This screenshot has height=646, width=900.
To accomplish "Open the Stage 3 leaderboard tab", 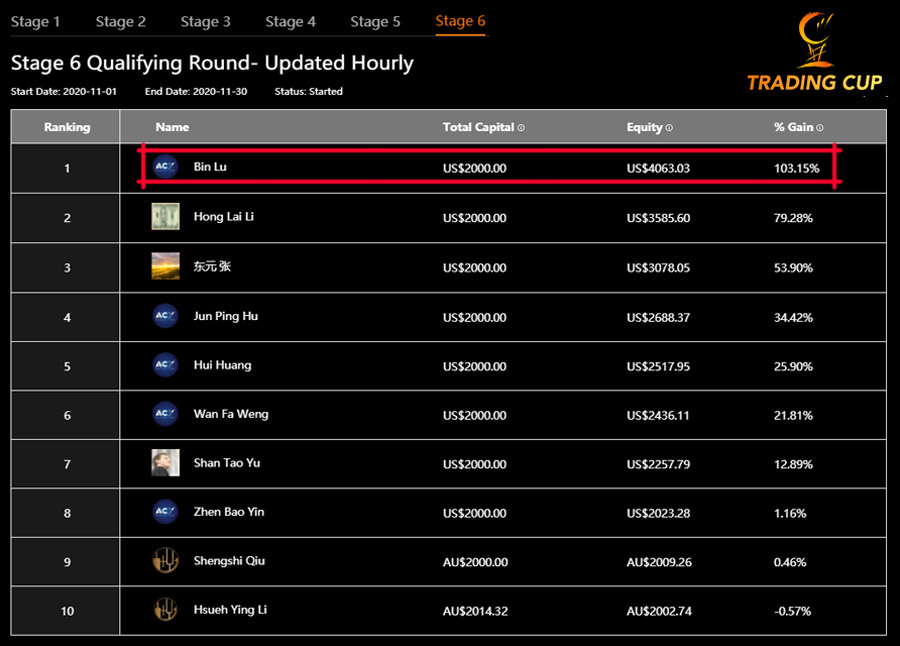I will point(205,21).
